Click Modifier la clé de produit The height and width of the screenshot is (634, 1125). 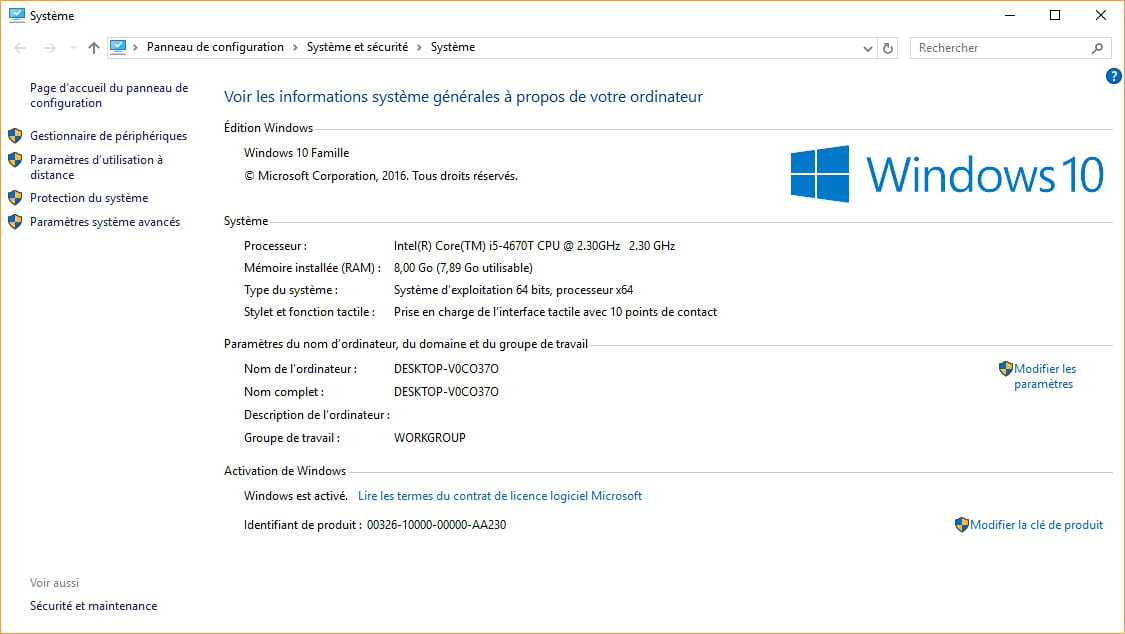tap(1037, 525)
